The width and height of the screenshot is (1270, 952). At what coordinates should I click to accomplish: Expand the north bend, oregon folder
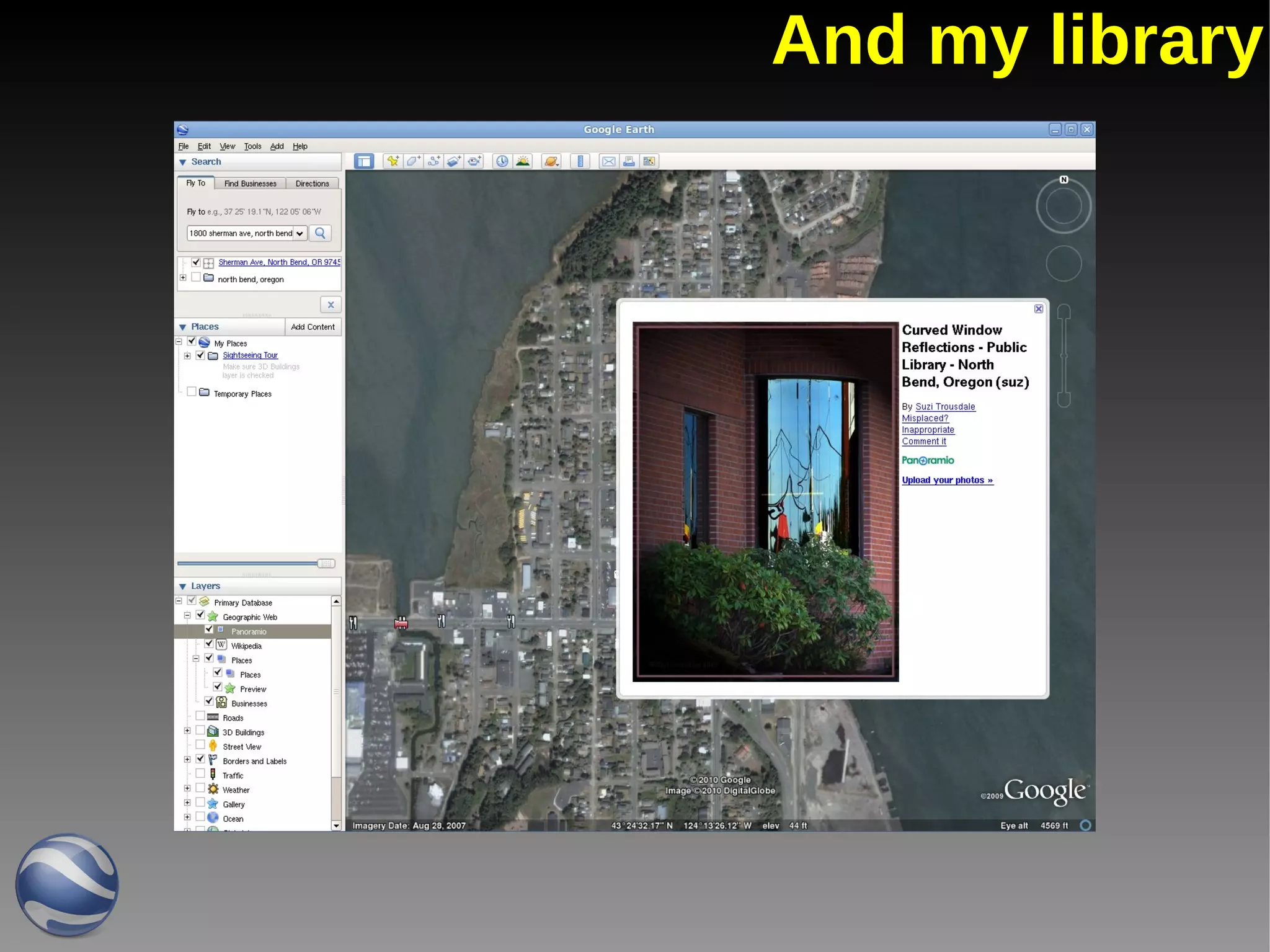pos(183,278)
